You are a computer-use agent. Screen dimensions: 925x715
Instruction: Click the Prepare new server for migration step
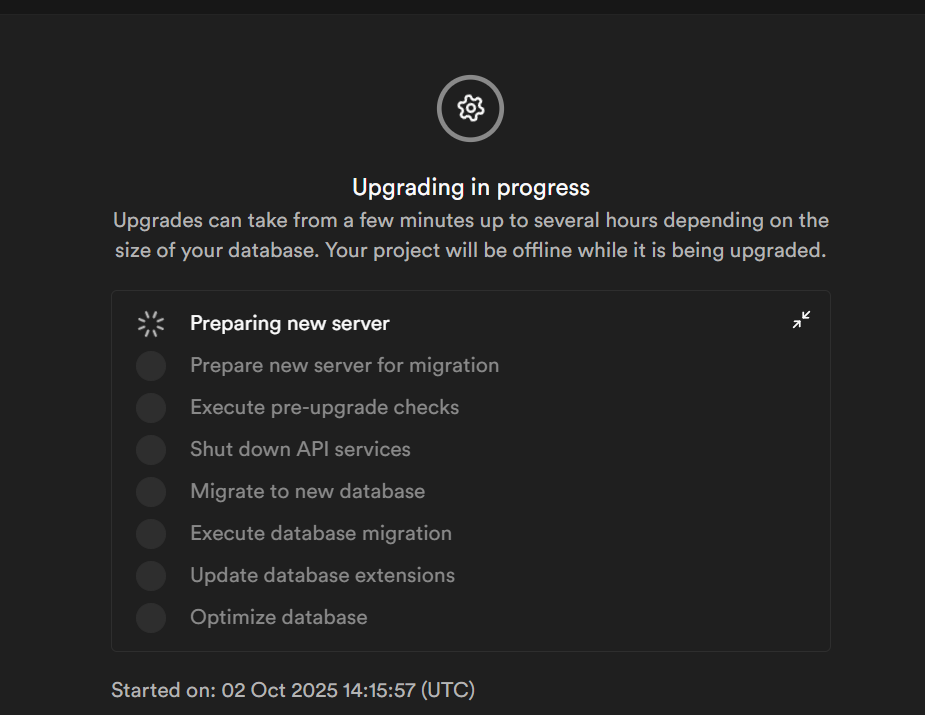click(344, 366)
